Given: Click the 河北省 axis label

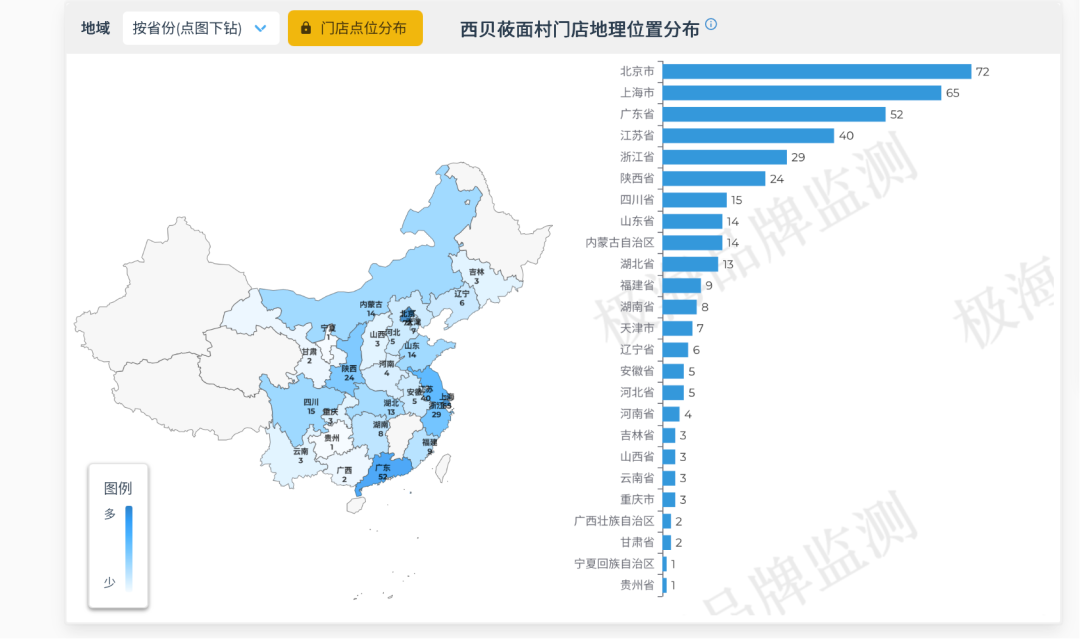Looking at the screenshot, I should click(x=637, y=392).
